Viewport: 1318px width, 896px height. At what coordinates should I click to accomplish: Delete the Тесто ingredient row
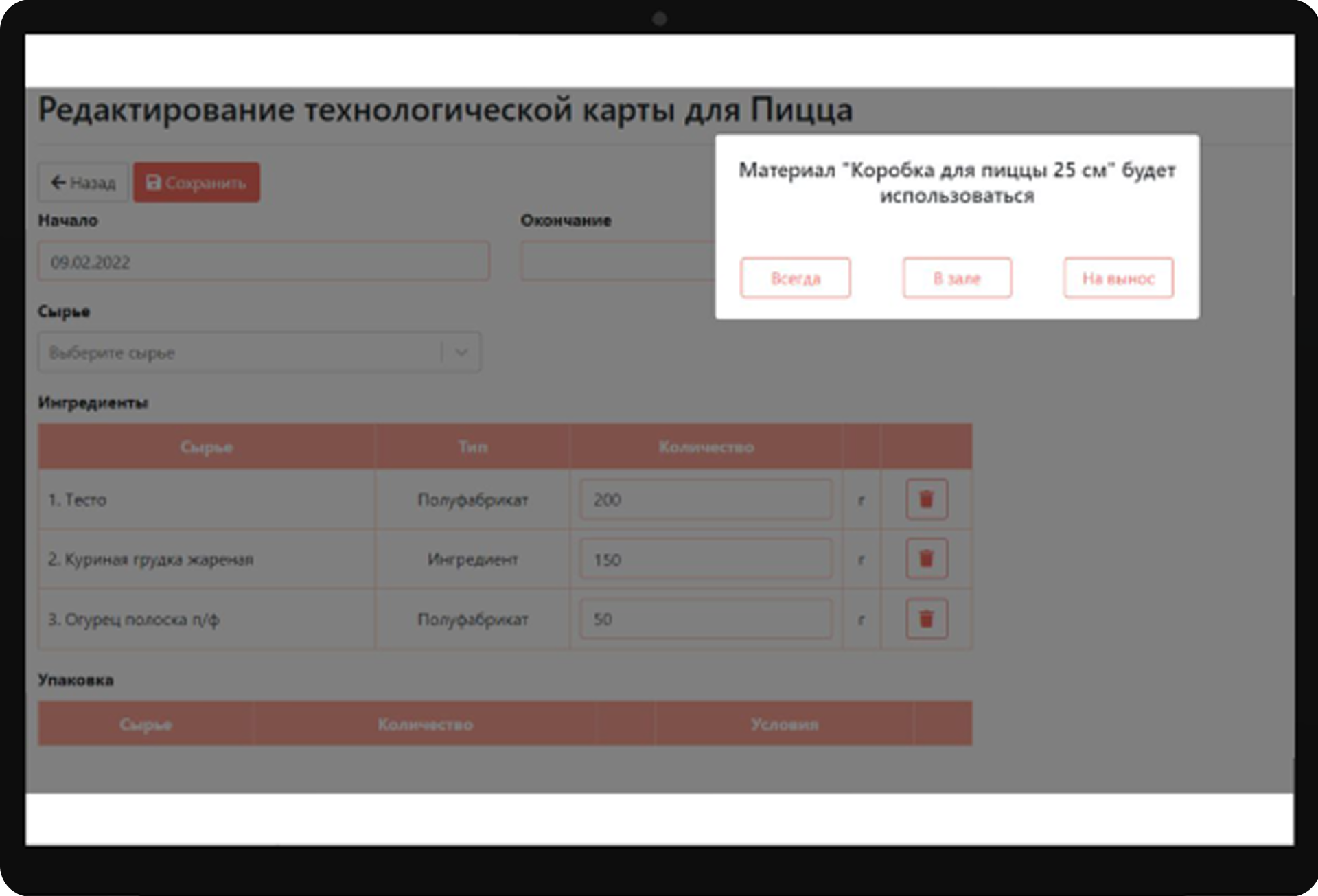point(926,499)
